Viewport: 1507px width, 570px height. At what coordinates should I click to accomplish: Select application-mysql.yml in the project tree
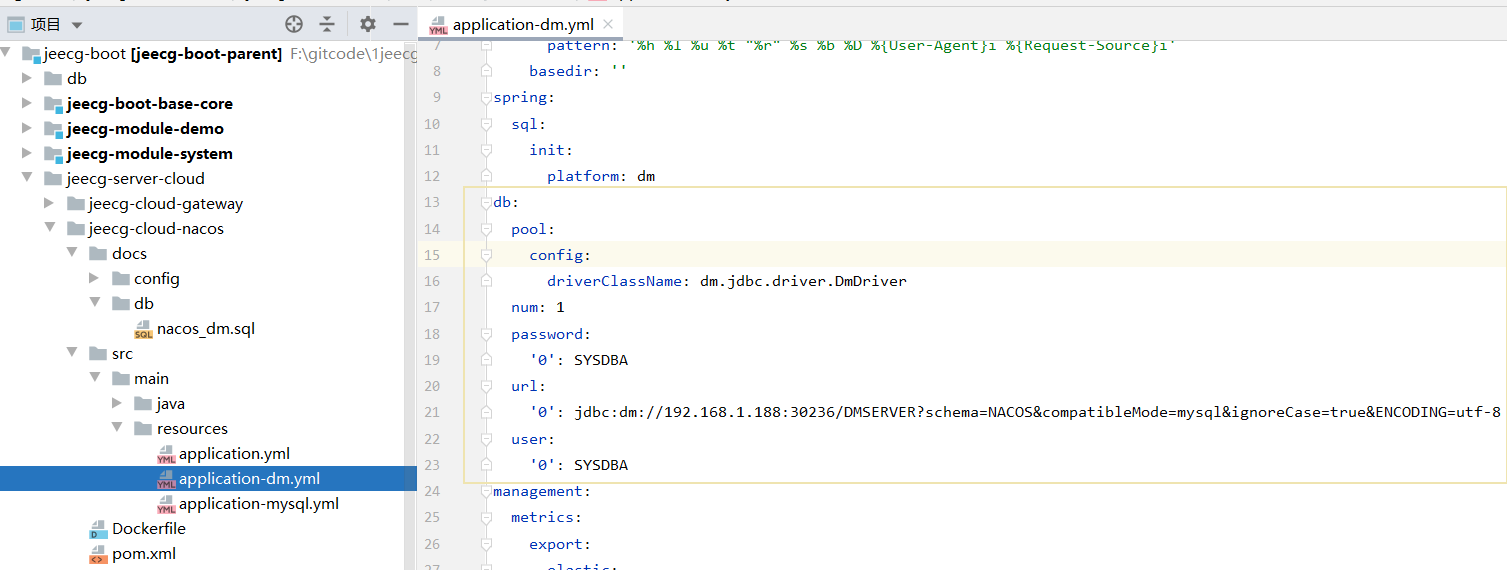(x=259, y=504)
